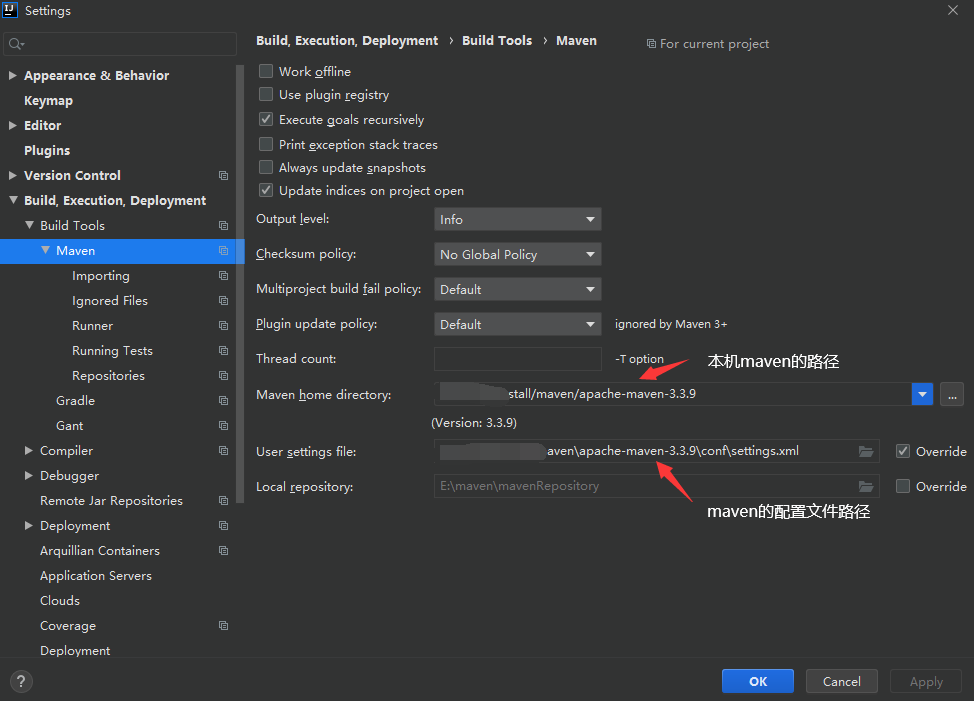Click project-level icon on Maven row
The width and height of the screenshot is (974, 701).
pyautogui.click(x=224, y=251)
